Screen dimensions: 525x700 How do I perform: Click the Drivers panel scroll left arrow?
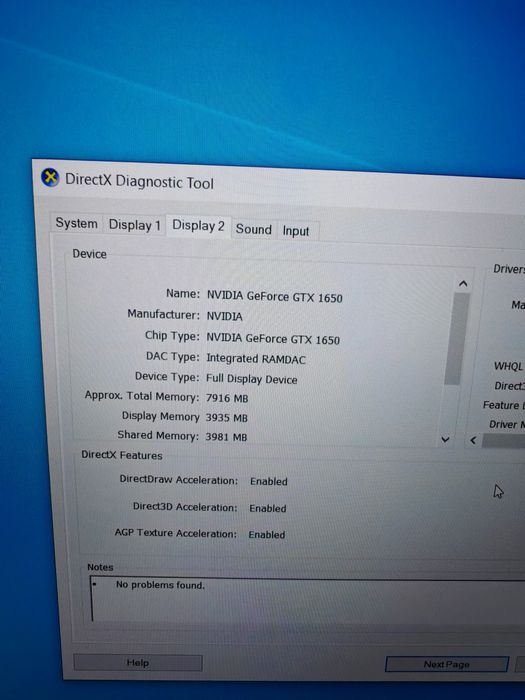tap(473, 441)
